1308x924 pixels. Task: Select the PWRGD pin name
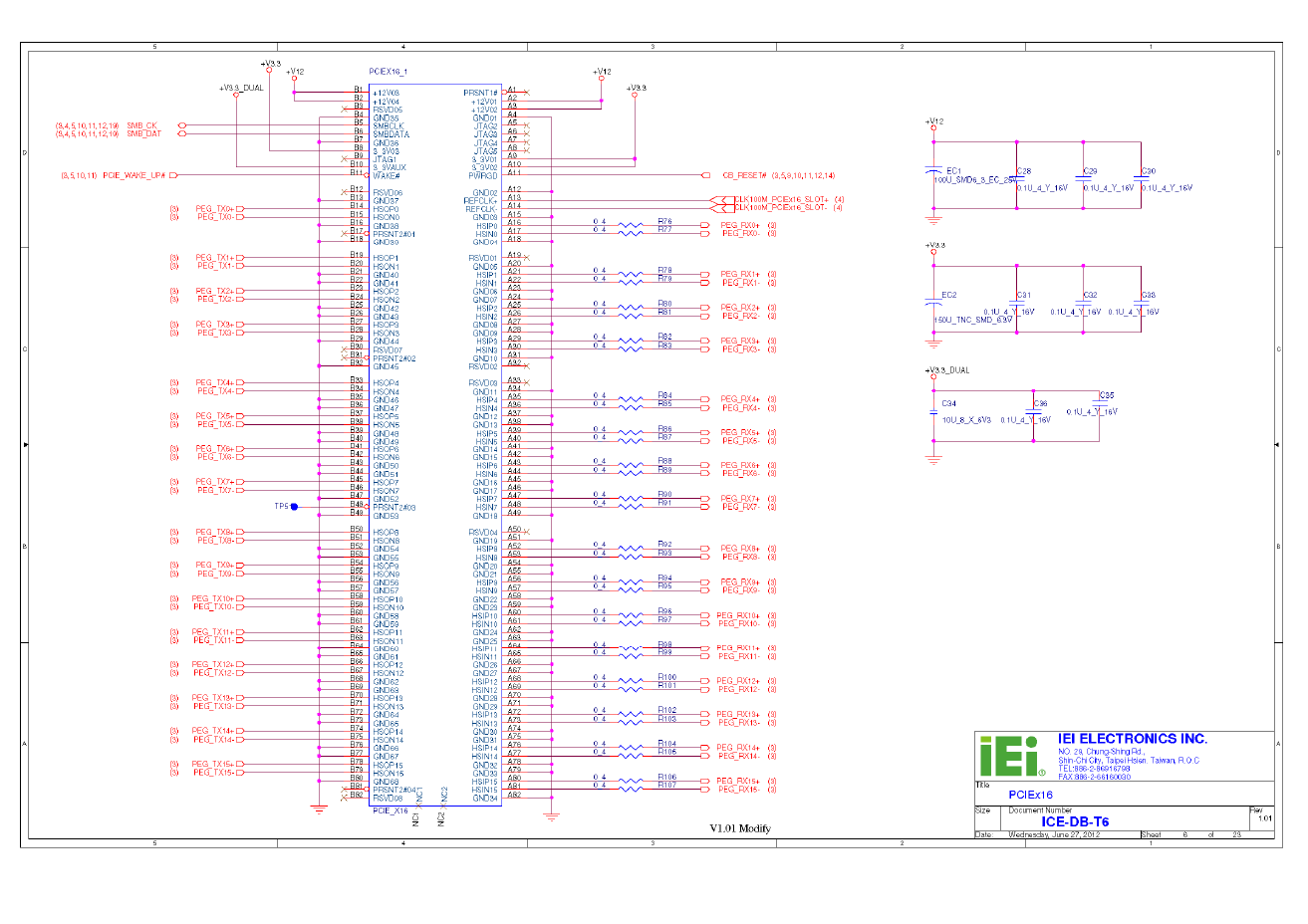pos(483,176)
